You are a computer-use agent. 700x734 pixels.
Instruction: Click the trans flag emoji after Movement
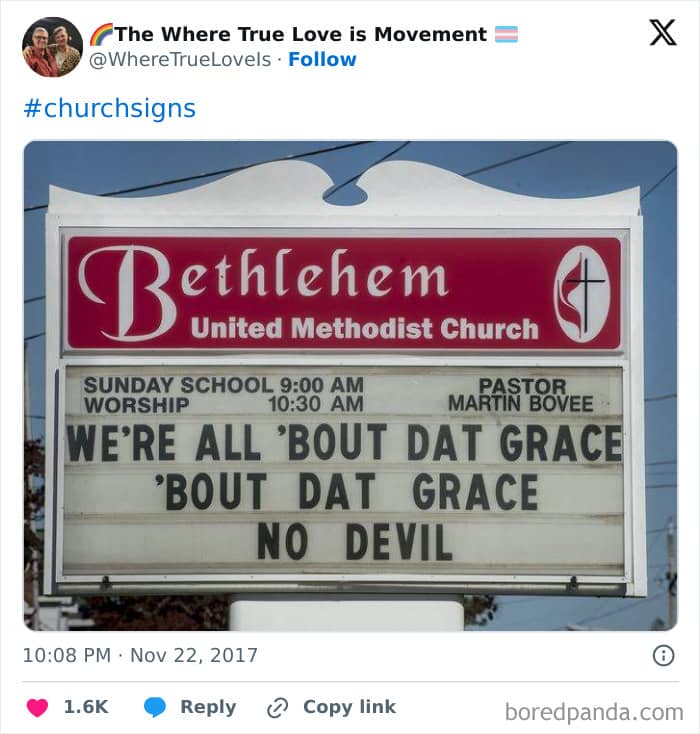(507, 34)
